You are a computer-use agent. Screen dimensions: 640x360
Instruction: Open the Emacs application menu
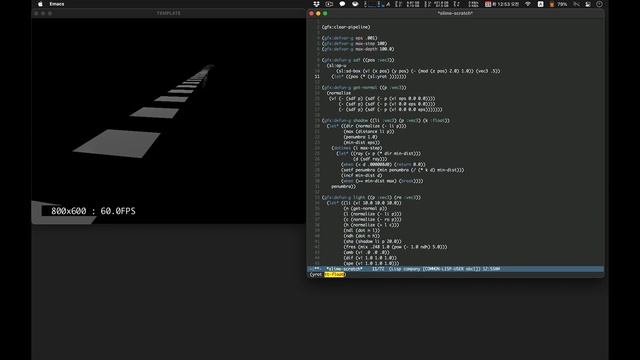(x=57, y=4)
